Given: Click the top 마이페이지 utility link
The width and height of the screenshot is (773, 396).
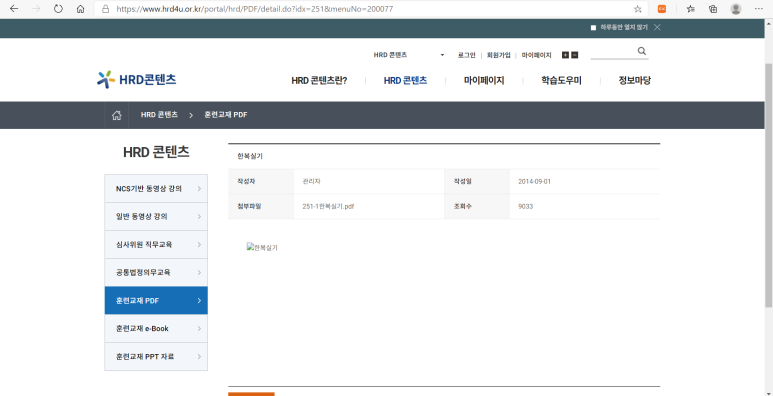Looking at the screenshot, I should (x=536, y=55).
